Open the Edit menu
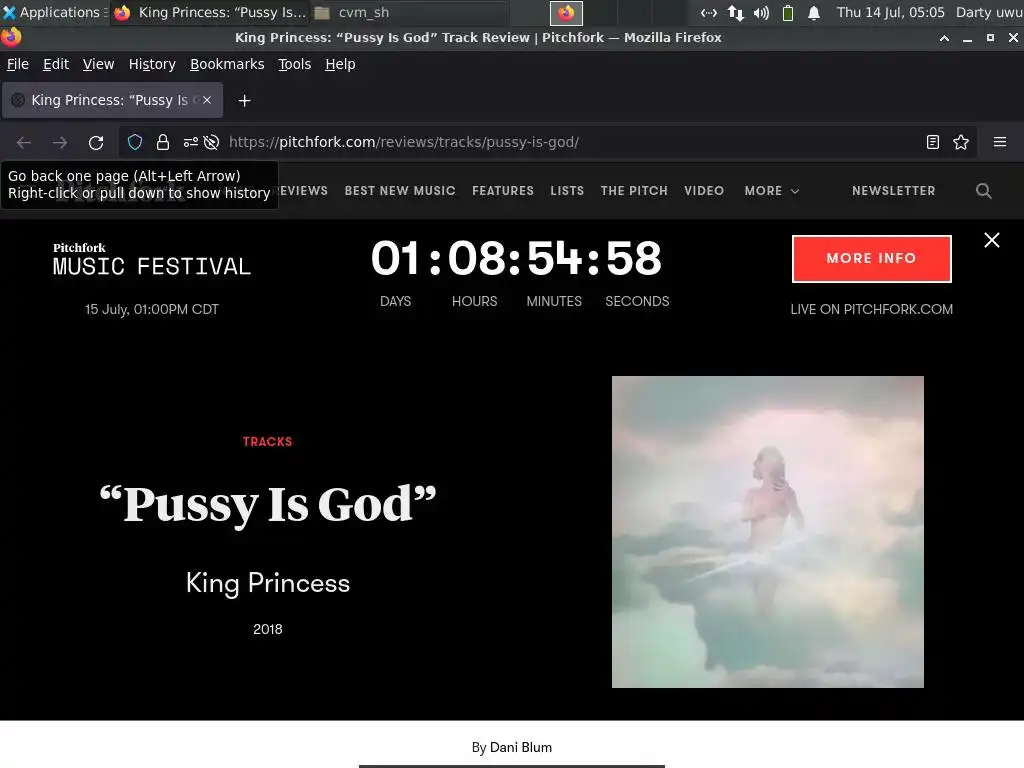The height and width of the screenshot is (768, 1024). (x=56, y=64)
